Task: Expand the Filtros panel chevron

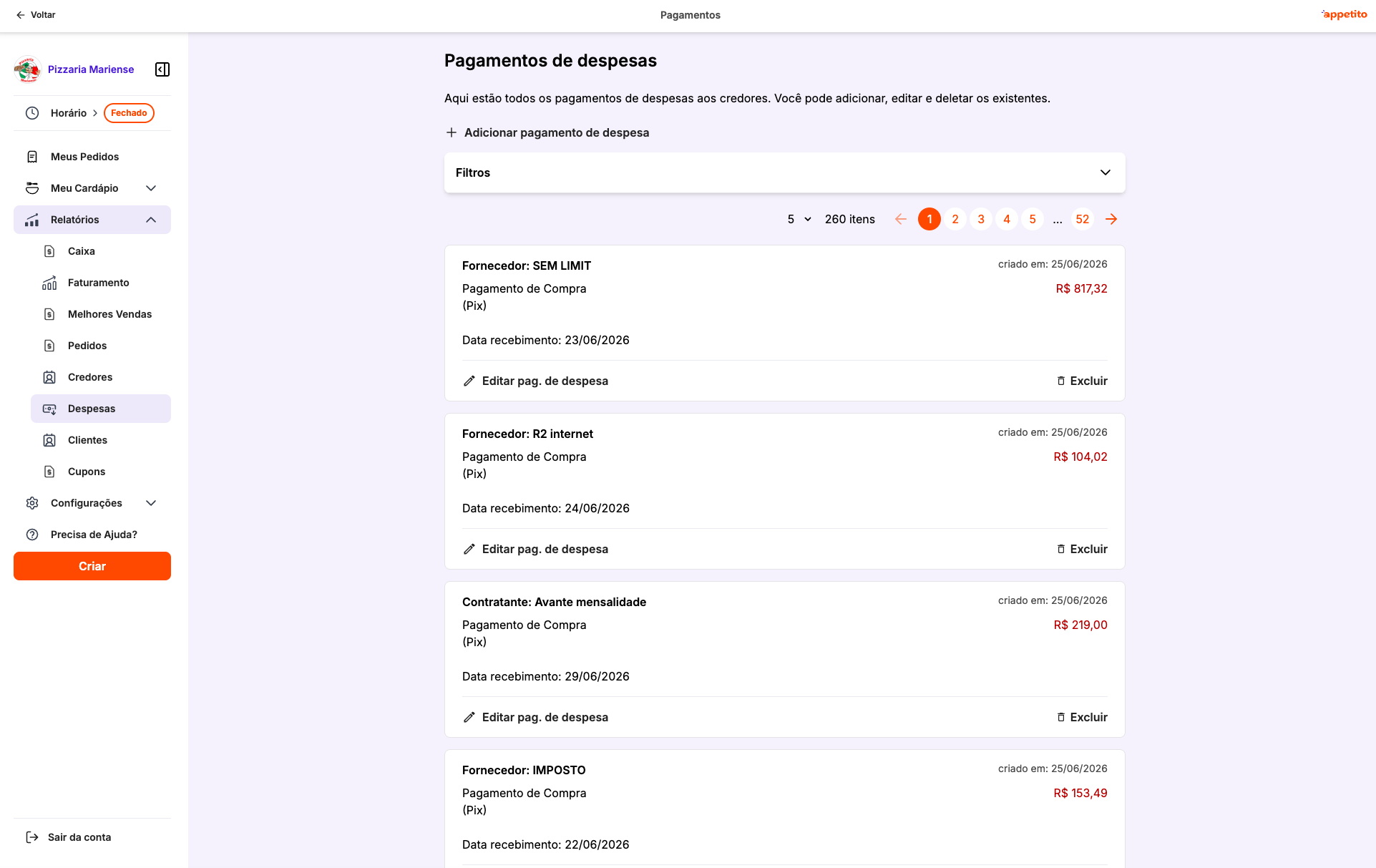Action: coord(1106,172)
